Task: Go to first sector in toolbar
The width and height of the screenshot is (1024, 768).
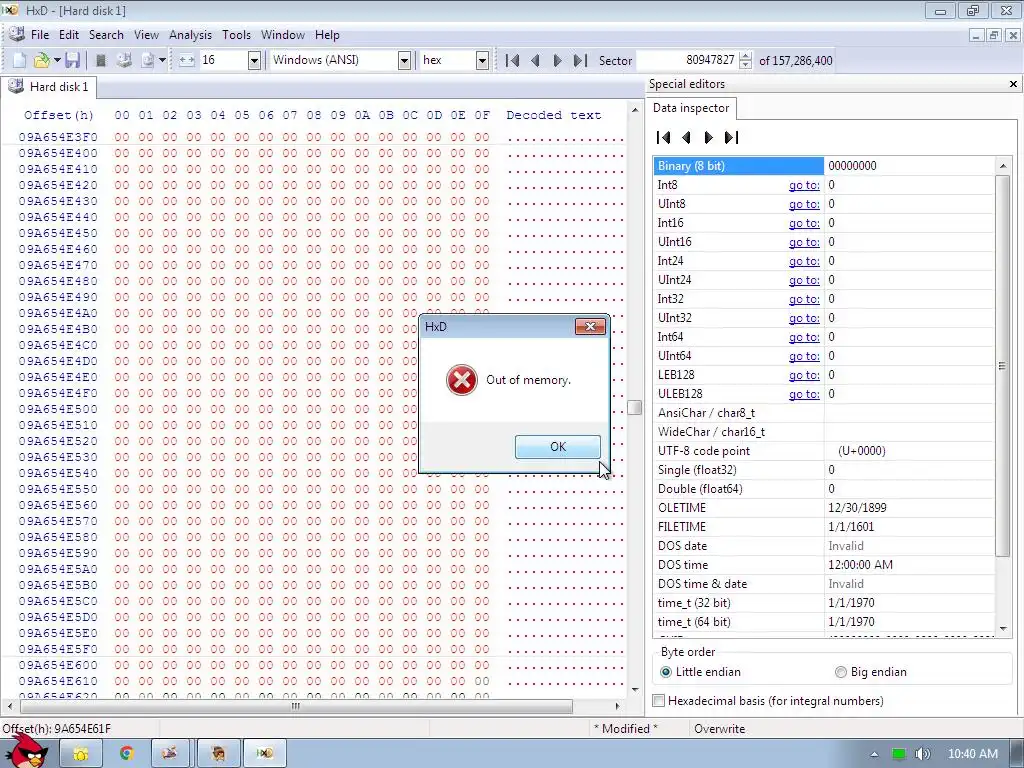Action: click(x=513, y=61)
